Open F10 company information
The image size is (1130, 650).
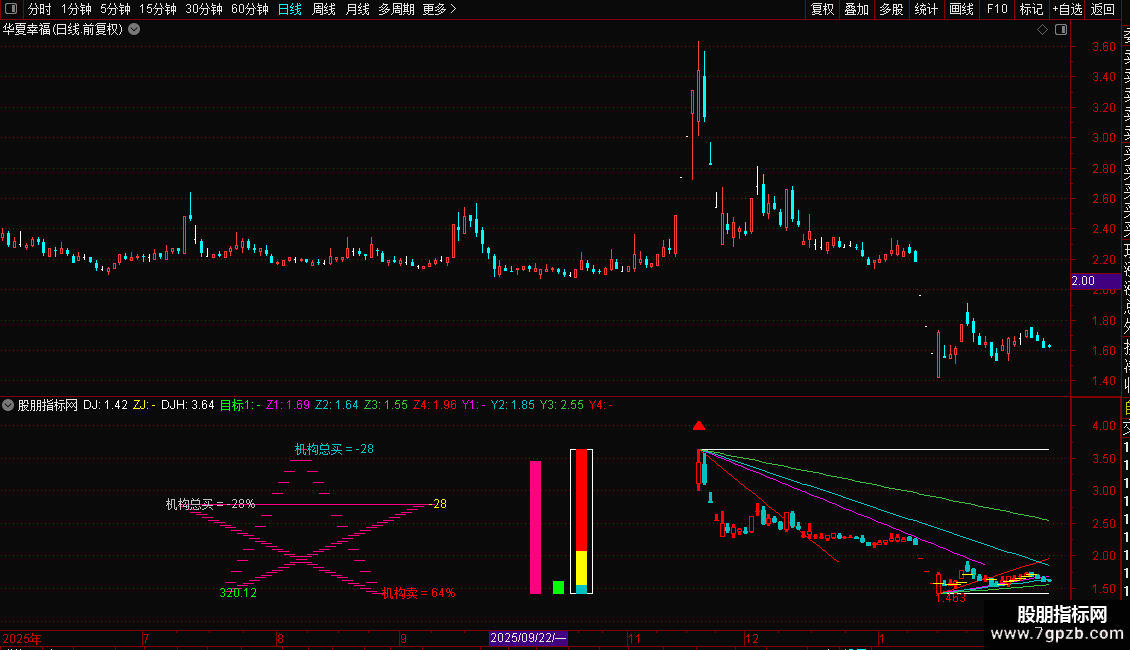point(997,9)
